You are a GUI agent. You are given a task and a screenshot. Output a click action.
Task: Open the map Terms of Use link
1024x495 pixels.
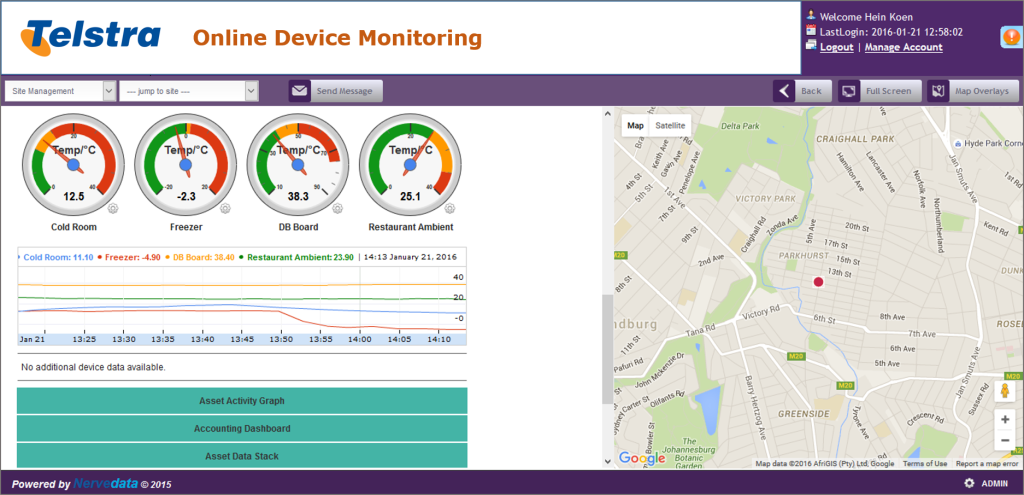click(925, 464)
